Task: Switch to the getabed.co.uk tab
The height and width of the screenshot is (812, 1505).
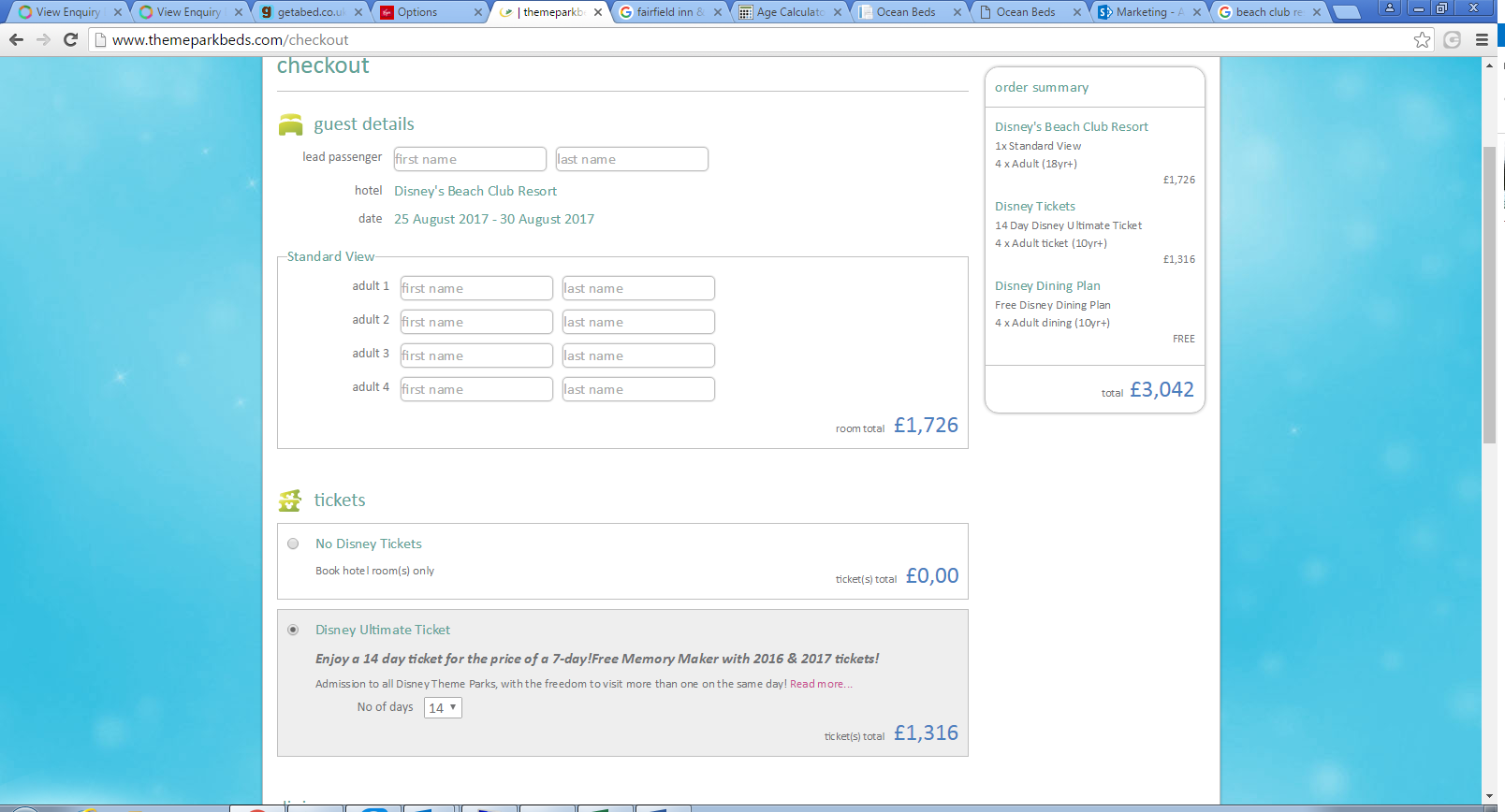Action: (x=311, y=12)
